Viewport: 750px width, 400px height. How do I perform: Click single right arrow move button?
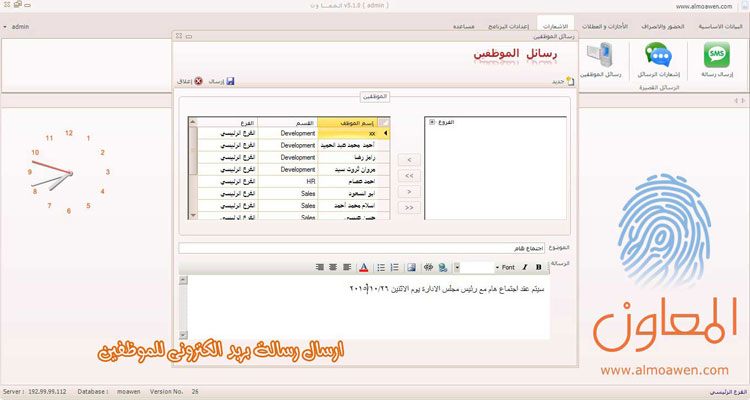[x=409, y=192]
